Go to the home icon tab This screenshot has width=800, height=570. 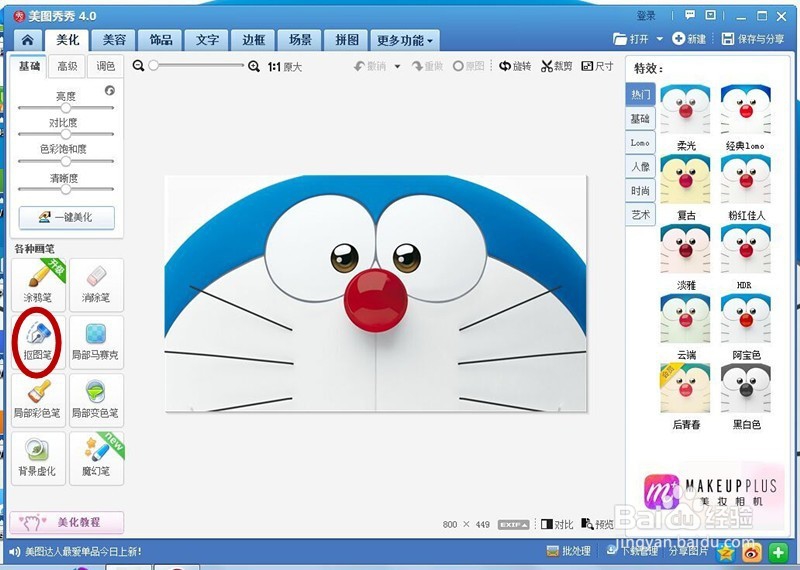click(28, 40)
